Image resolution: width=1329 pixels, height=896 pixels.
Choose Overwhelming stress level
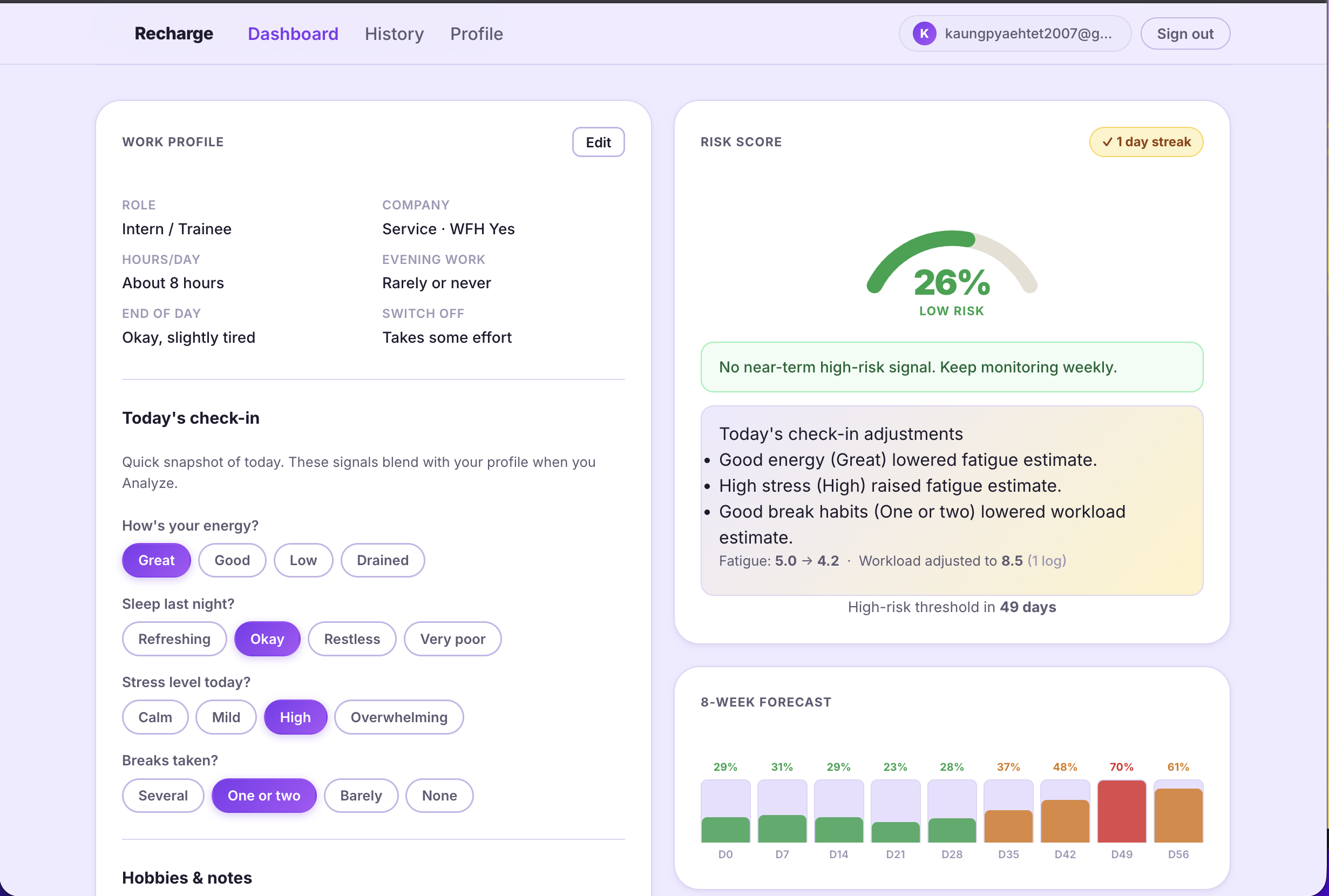coord(399,717)
